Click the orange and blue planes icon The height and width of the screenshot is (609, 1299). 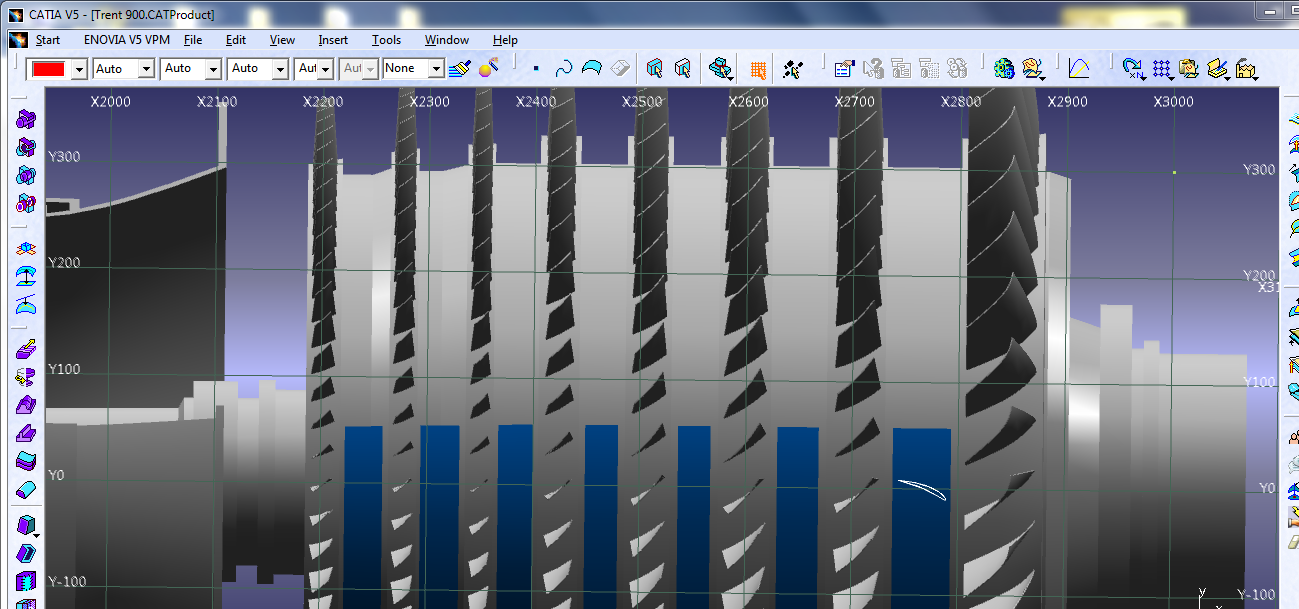click(26, 247)
